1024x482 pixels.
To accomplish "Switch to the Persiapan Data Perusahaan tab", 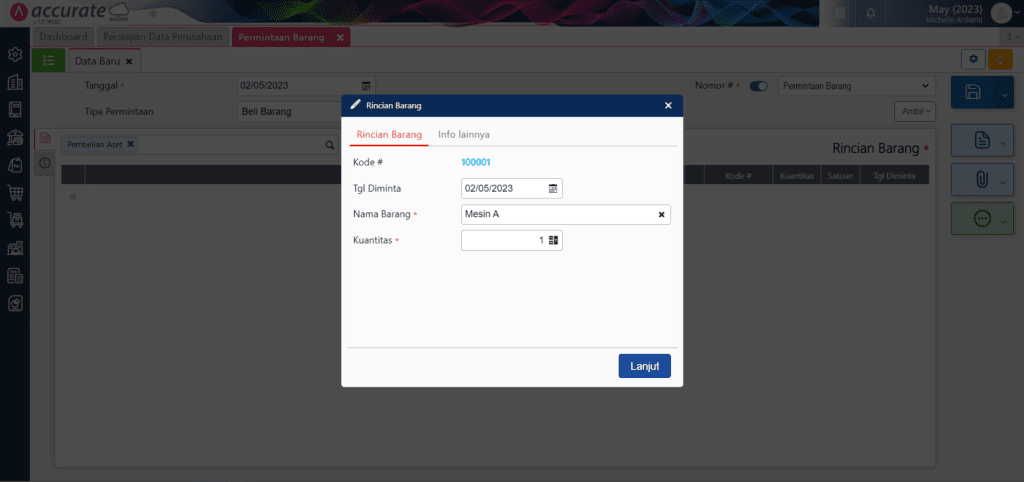I will pos(163,37).
